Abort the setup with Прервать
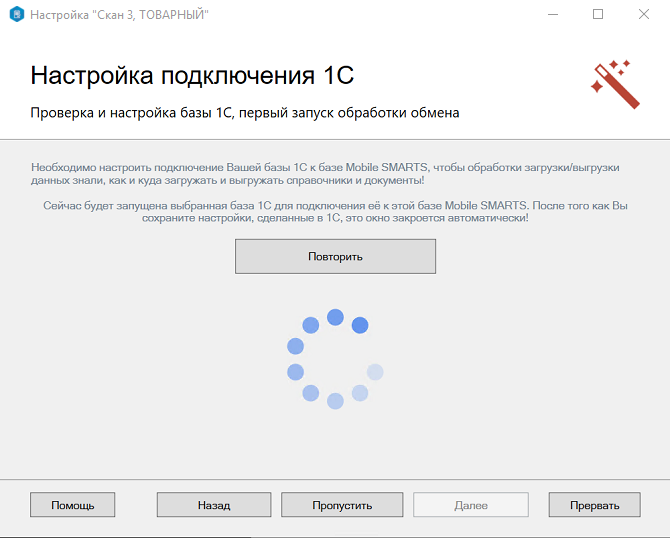 tap(595, 505)
